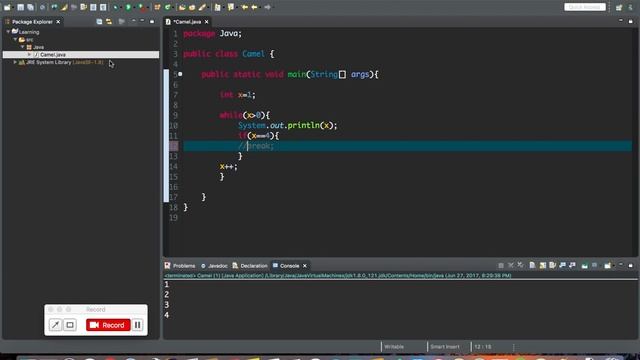The height and width of the screenshot is (360, 640).
Task: Click the Clear Console icon
Action: coord(532,266)
